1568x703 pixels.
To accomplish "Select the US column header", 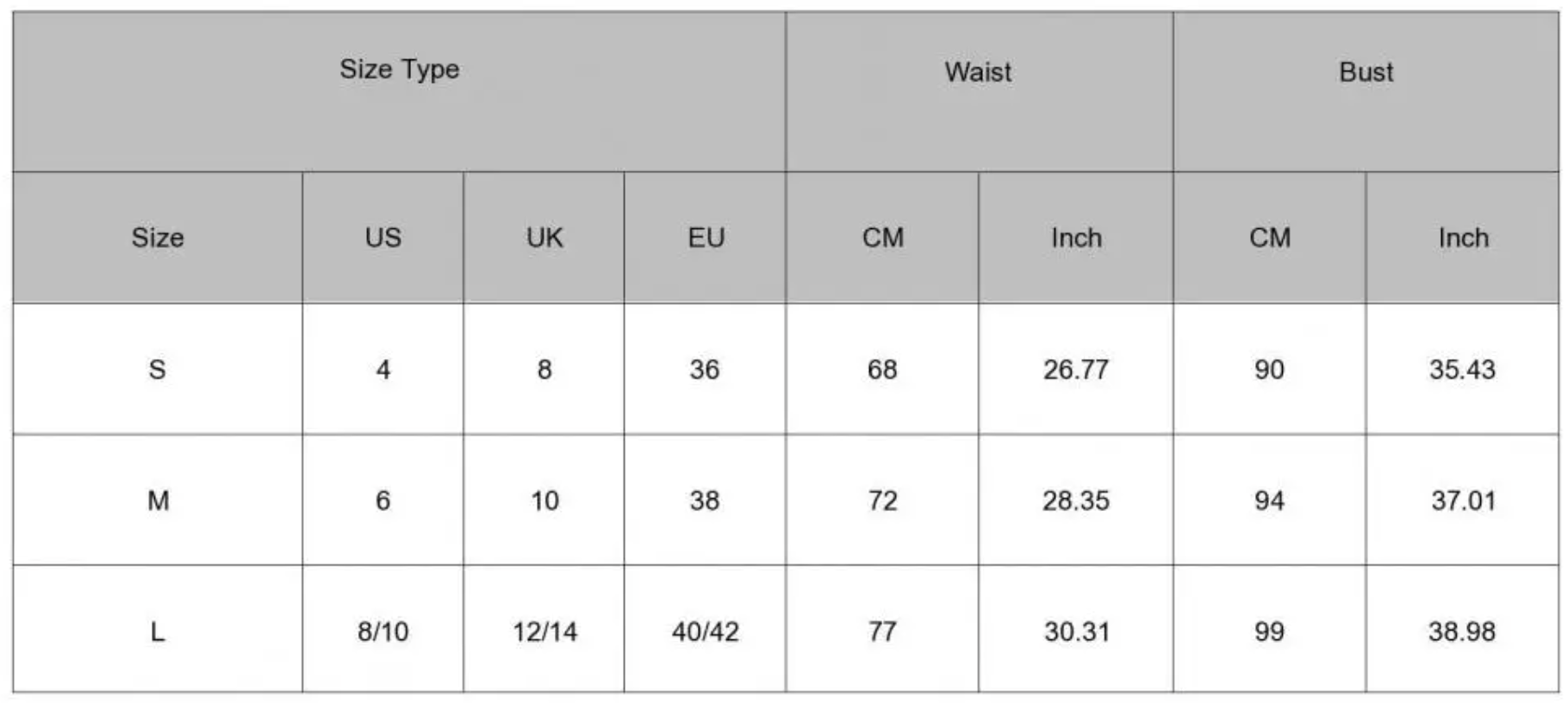I will coord(383,238).
